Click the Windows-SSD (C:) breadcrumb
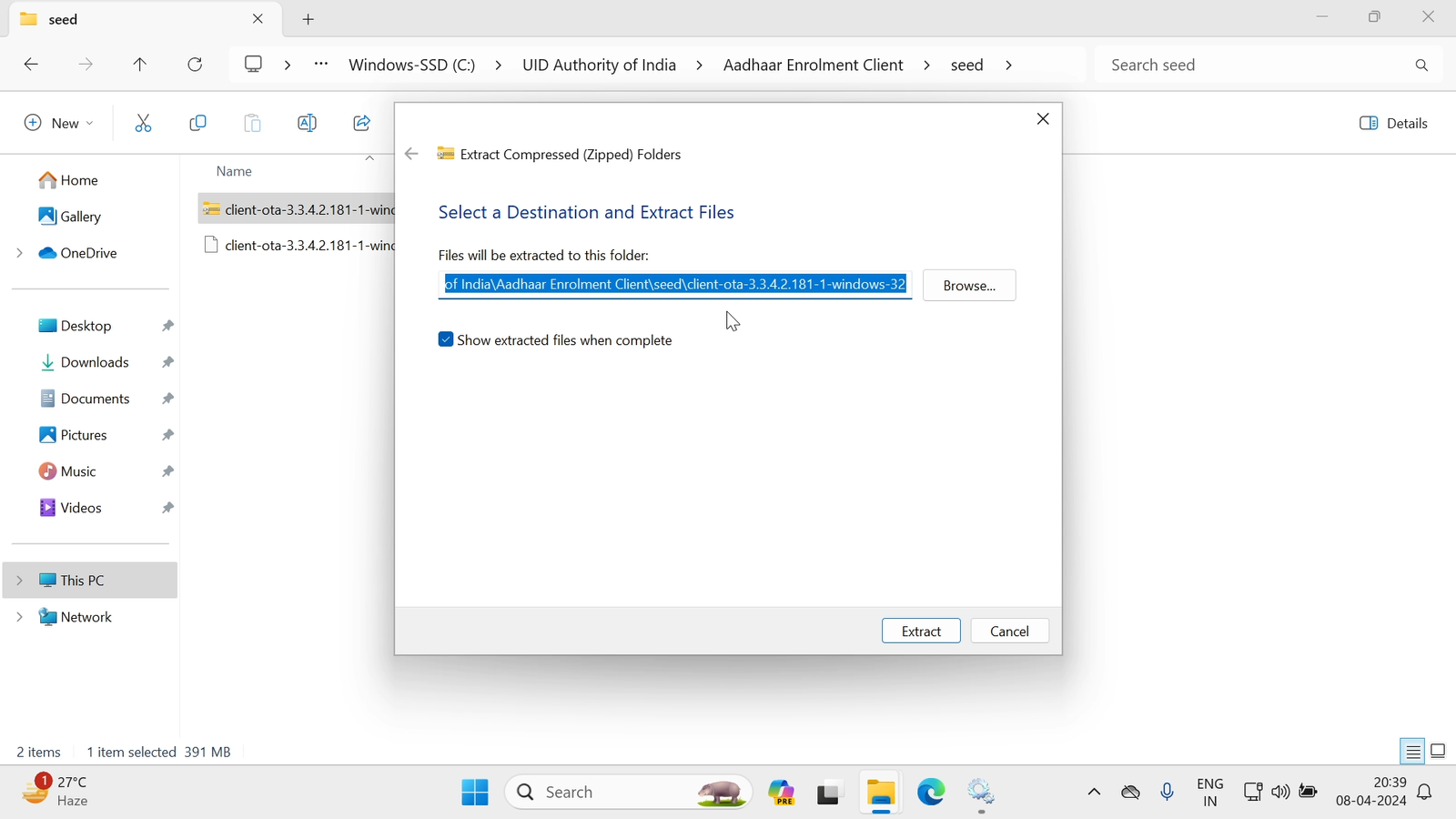Viewport: 1456px width, 819px height. (x=412, y=66)
